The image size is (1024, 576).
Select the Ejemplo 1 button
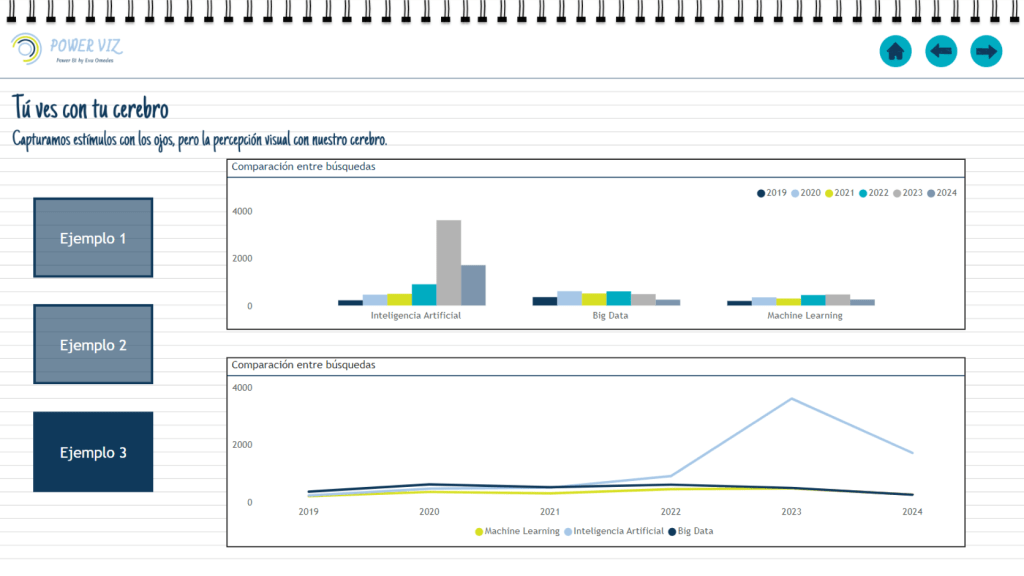click(x=93, y=238)
